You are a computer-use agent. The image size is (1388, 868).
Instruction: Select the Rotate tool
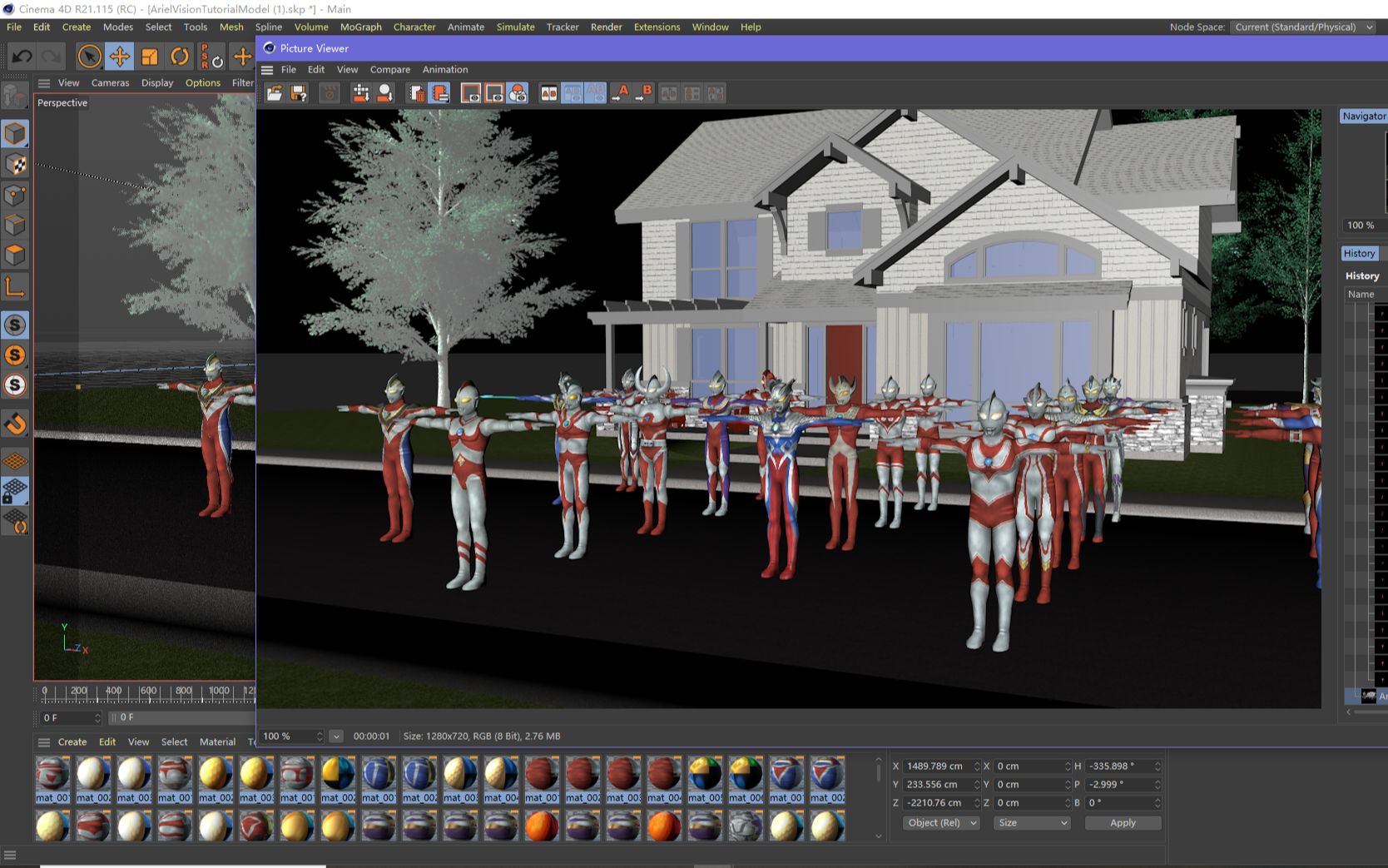(x=180, y=57)
